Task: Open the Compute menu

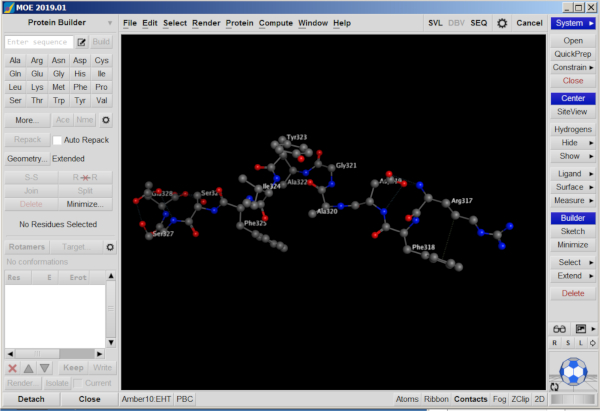Action: 276,22
